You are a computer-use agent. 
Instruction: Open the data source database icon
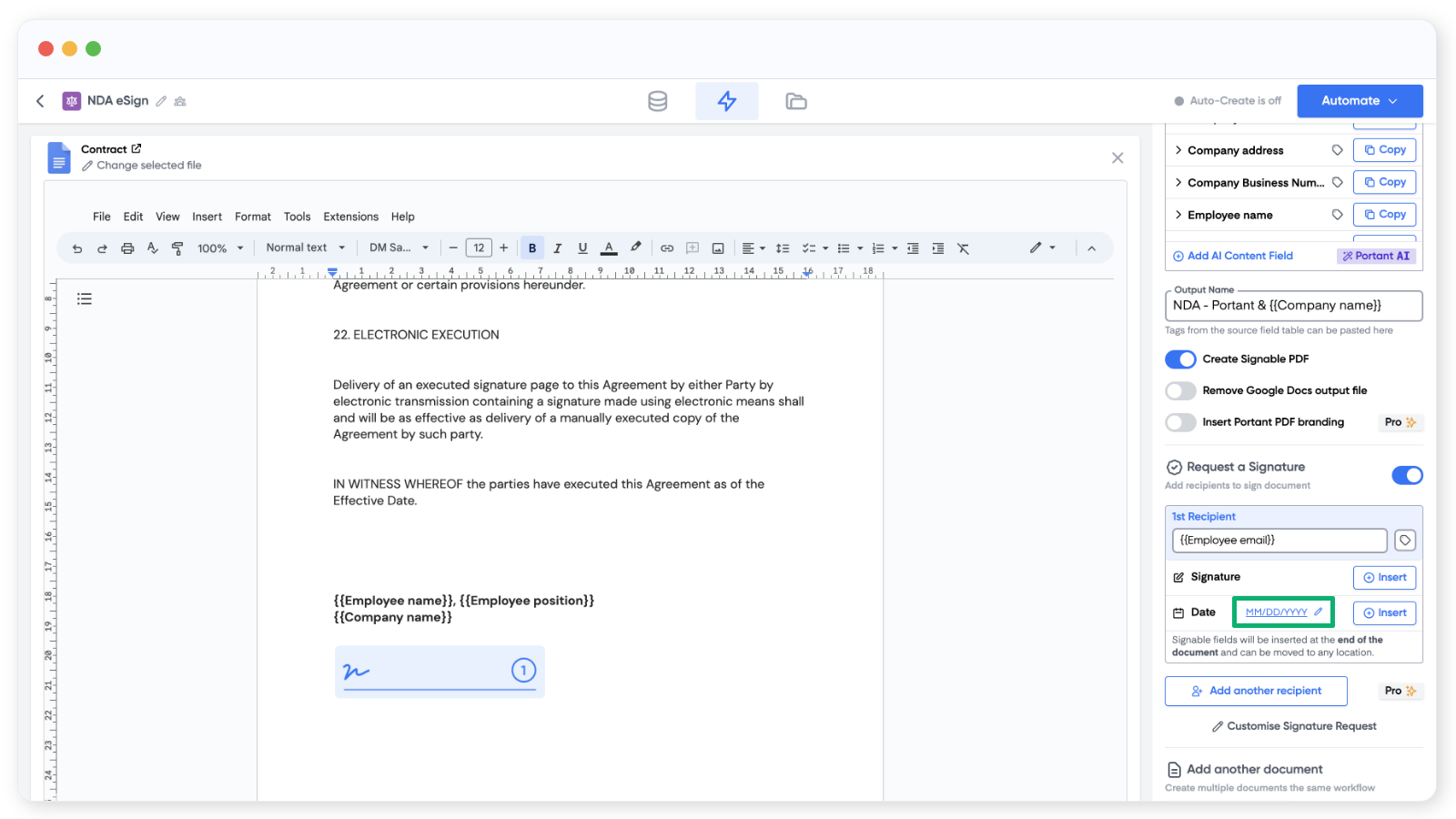(x=657, y=101)
